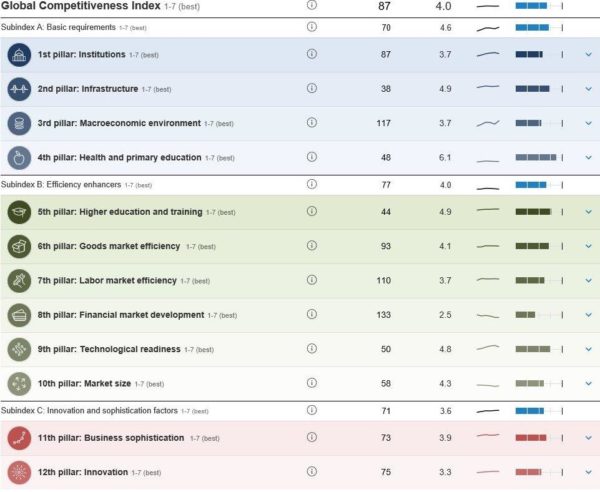600x492 pixels.
Task: Click Subindex A Basic requirements heading
Action: pyautogui.click(x=58, y=27)
